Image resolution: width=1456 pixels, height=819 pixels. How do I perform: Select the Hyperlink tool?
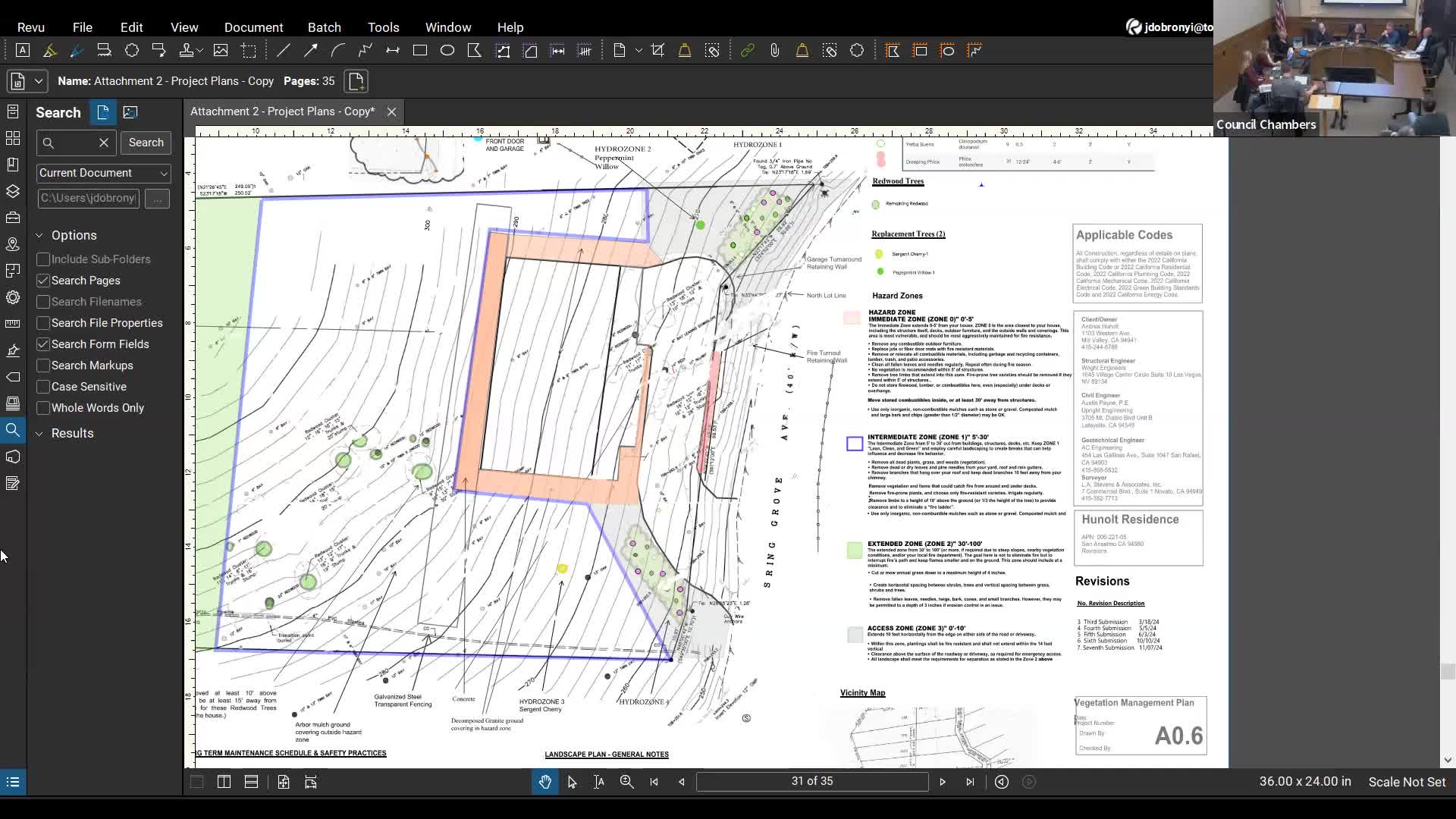point(748,51)
